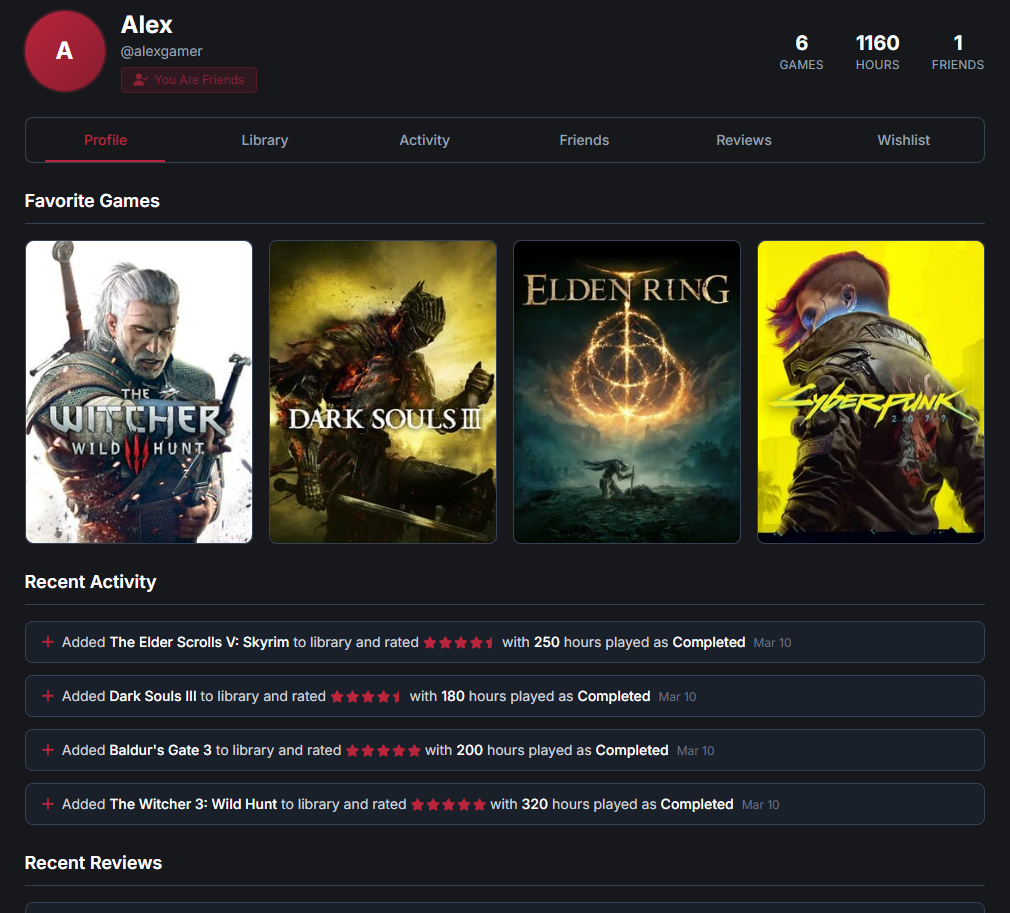Viewport: 1010px width, 913px height.
Task: Click the star rating on the Dark Souls III row
Action: coord(367,697)
